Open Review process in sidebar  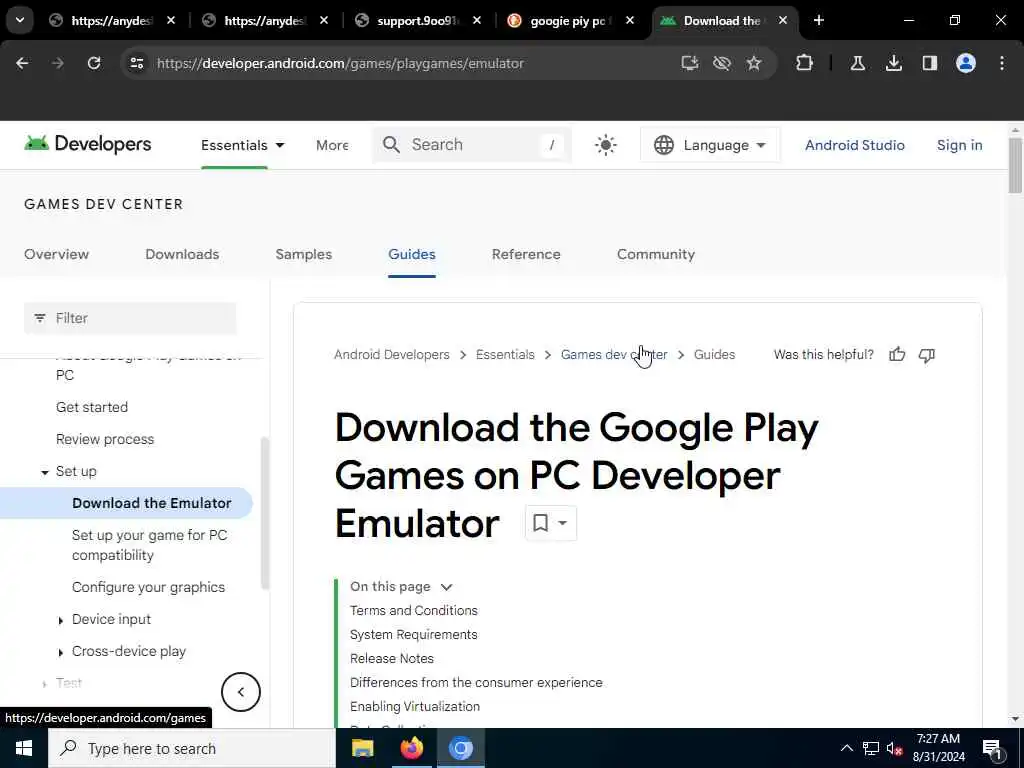(x=105, y=440)
